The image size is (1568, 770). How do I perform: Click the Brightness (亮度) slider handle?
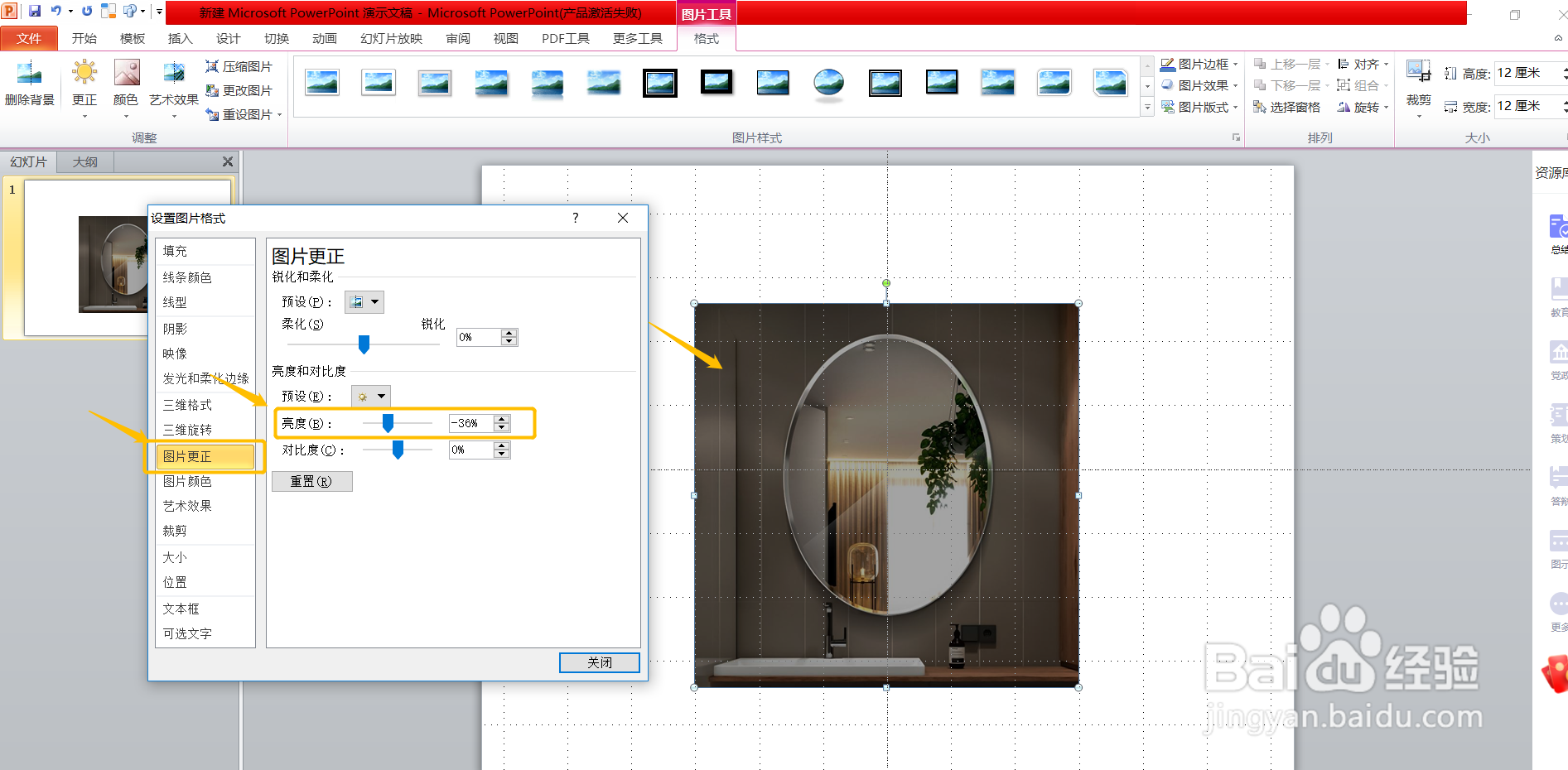click(x=388, y=423)
